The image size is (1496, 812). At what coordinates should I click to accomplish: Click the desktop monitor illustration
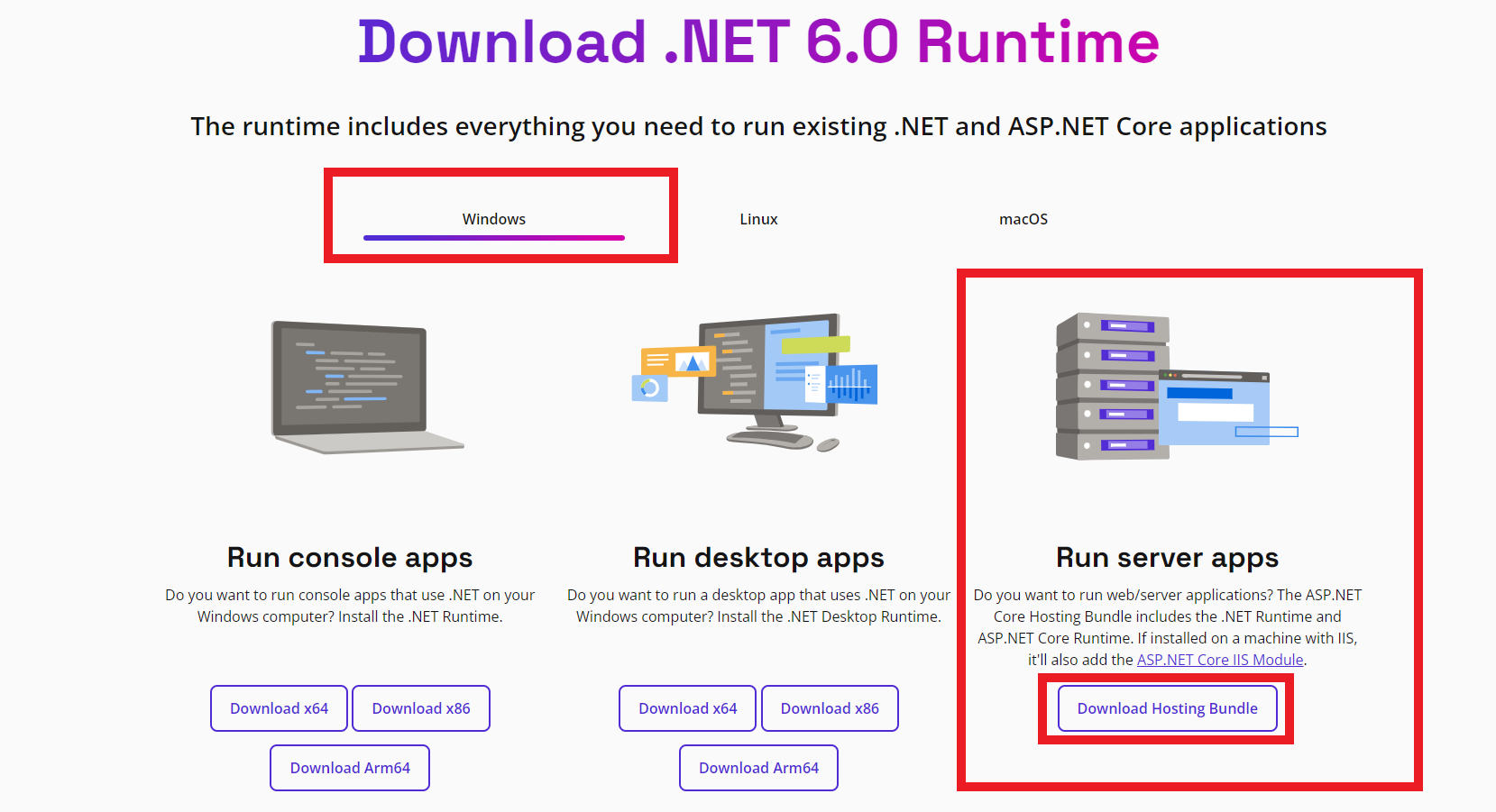[755, 382]
